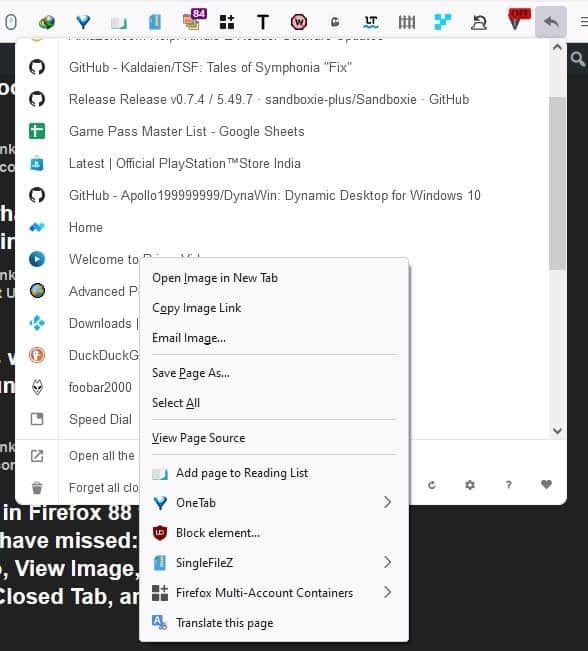Screen dimensions: 588x651
Task: Click the OneTab funnel icon in toolbar
Action: point(83,22)
